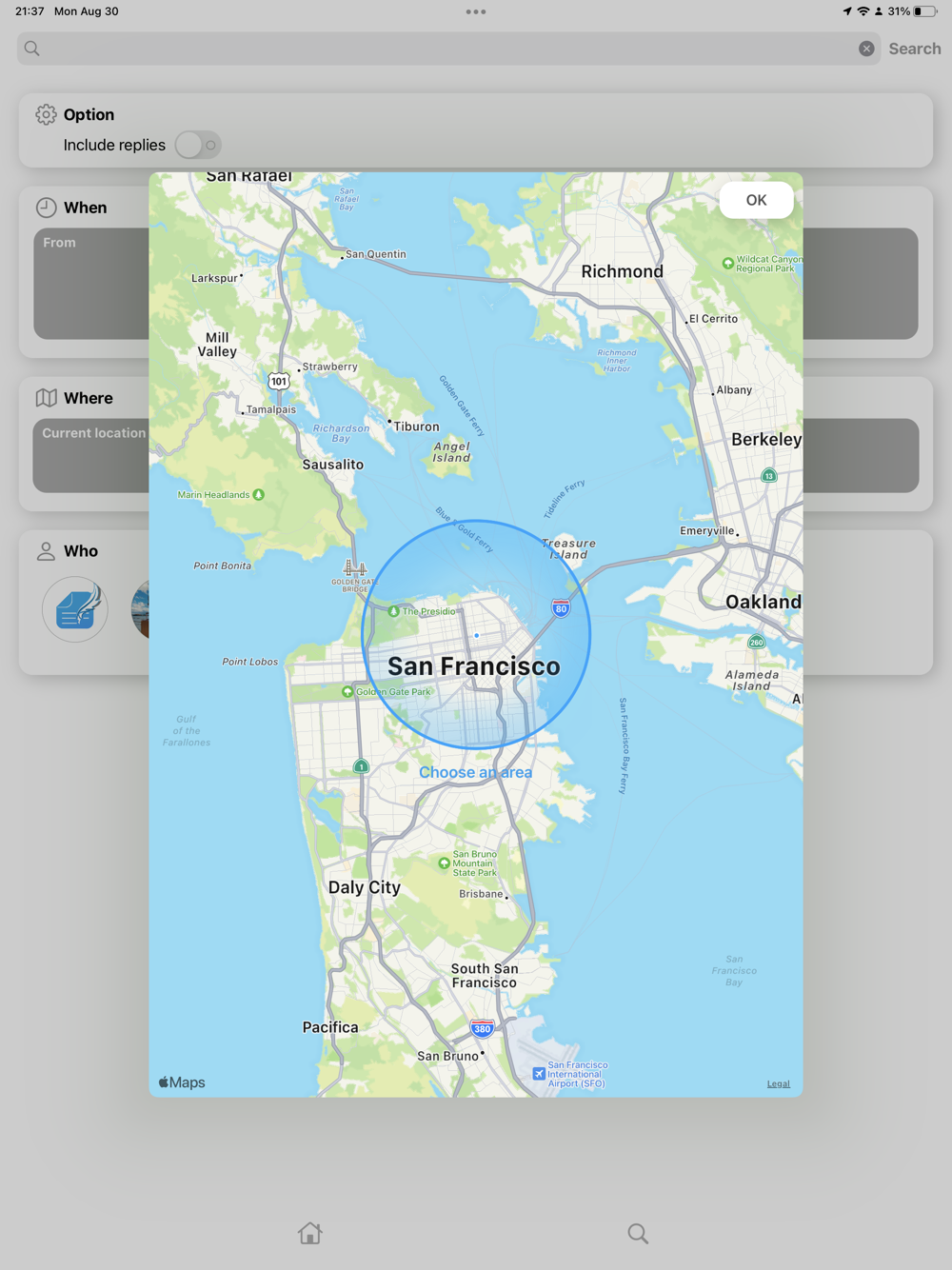
Task: Tap the Marin Headlands park marker
Action: coord(258,495)
